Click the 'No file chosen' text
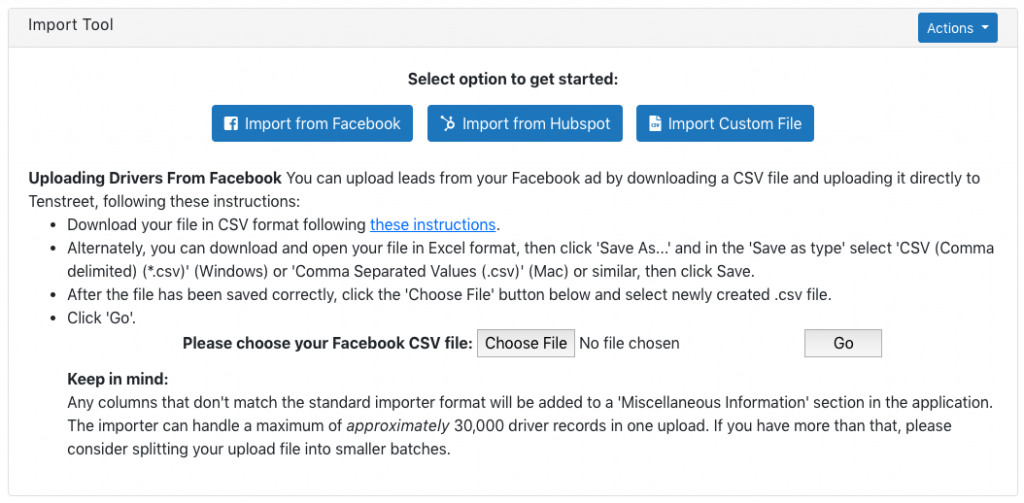This screenshot has height=503, width=1024. (630, 343)
